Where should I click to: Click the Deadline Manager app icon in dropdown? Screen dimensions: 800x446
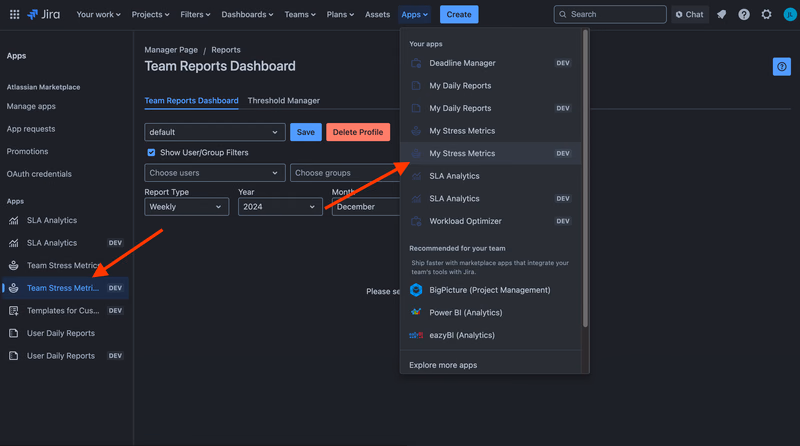point(416,63)
